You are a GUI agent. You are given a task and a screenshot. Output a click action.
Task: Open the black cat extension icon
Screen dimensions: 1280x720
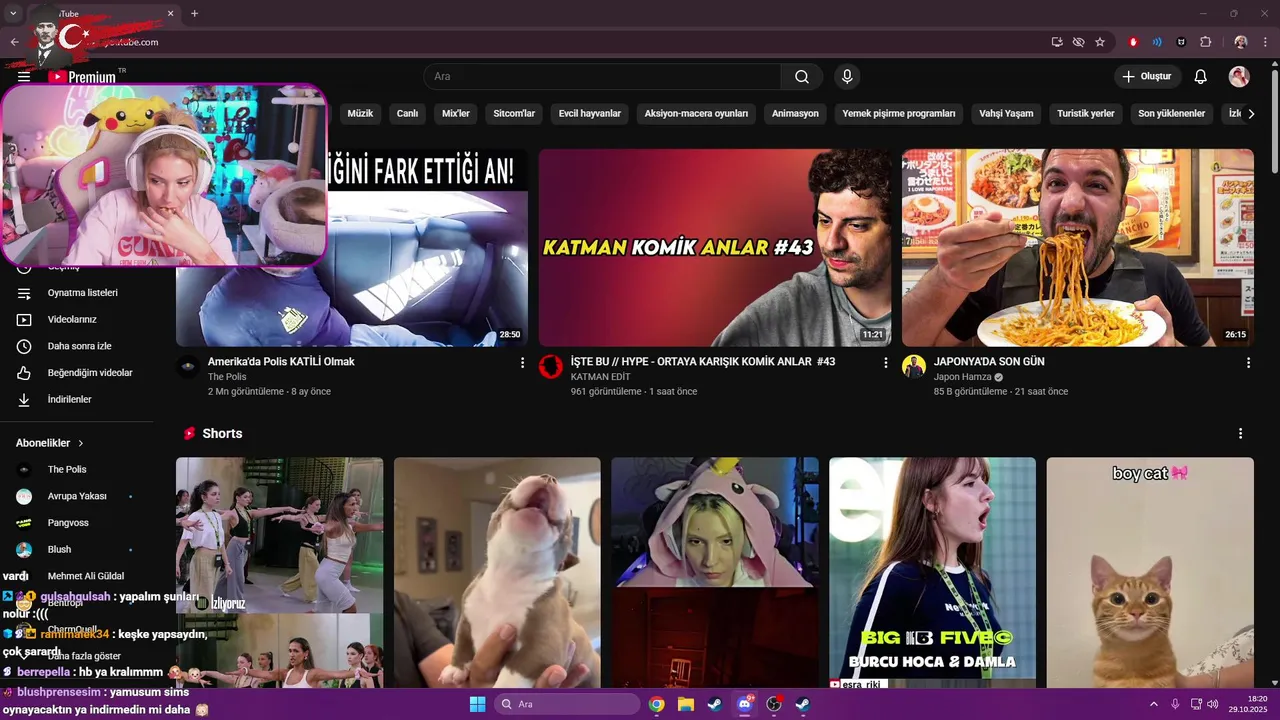pyautogui.click(x=1181, y=42)
